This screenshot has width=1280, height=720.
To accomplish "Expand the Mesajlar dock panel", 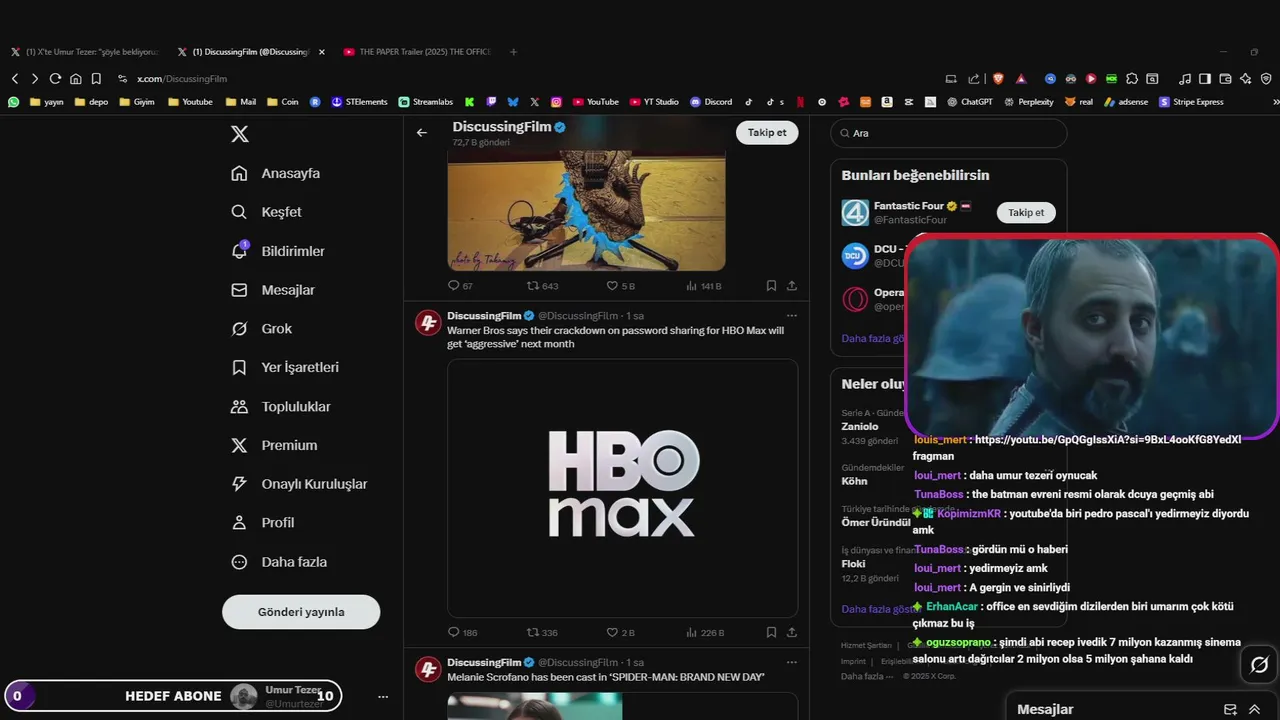I will 1254,709.
